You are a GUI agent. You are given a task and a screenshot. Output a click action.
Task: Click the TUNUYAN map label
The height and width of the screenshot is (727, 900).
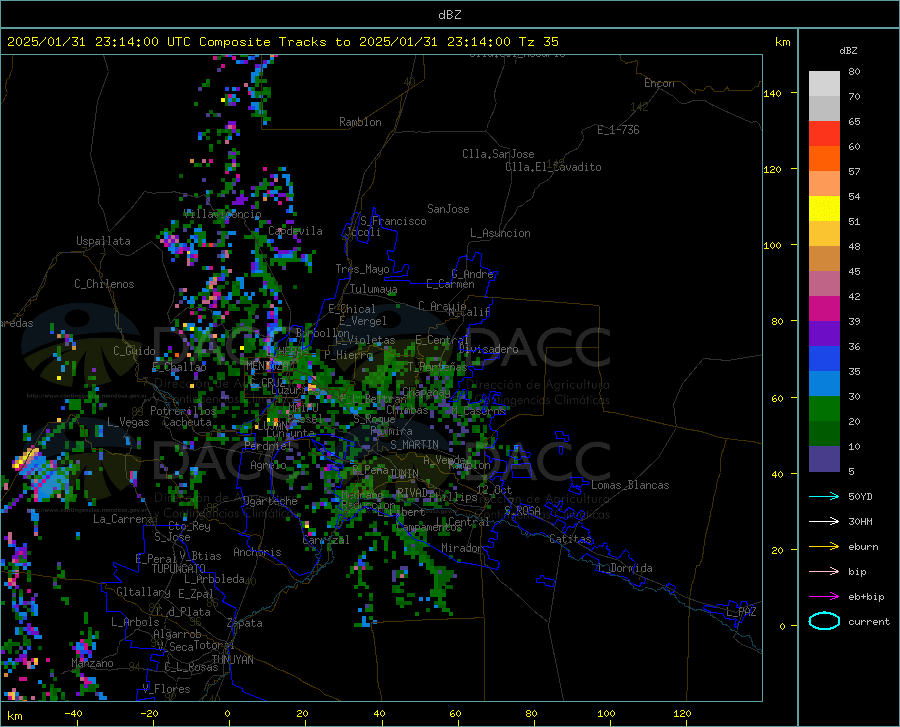pos(232,660)
